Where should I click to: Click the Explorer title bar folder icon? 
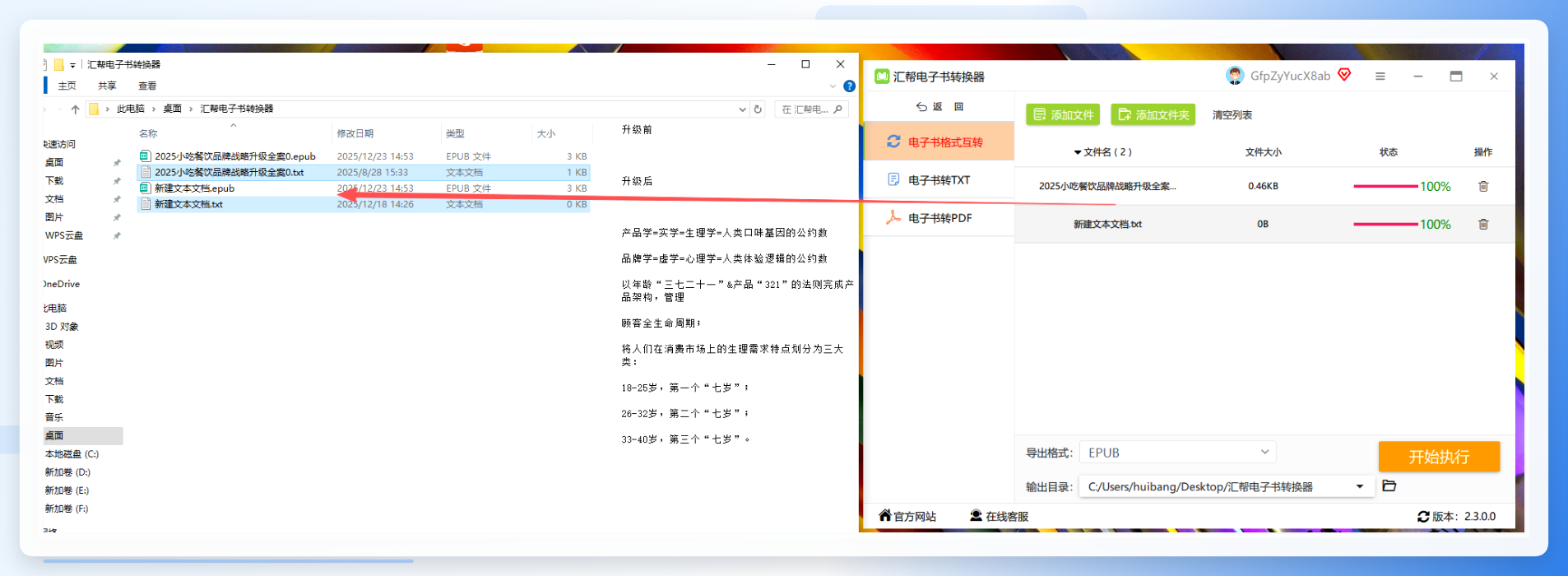pyautogui.click(x=59, y=64)
